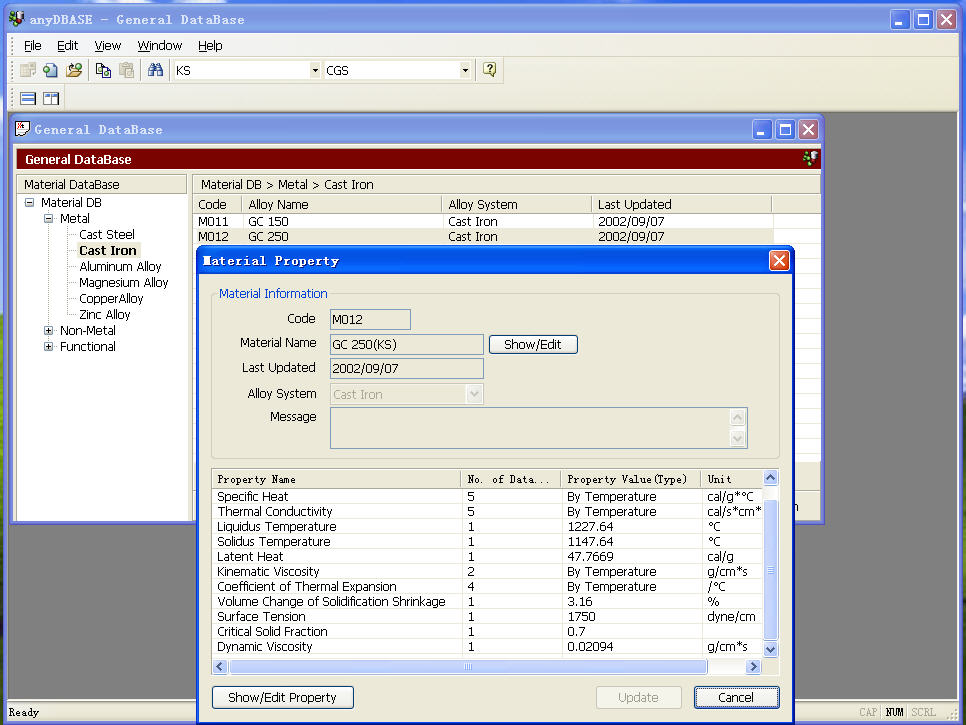Select the Latent Heat property row
Image resolution: width=966 pixels, height=725 pixels.
[488, 556]
